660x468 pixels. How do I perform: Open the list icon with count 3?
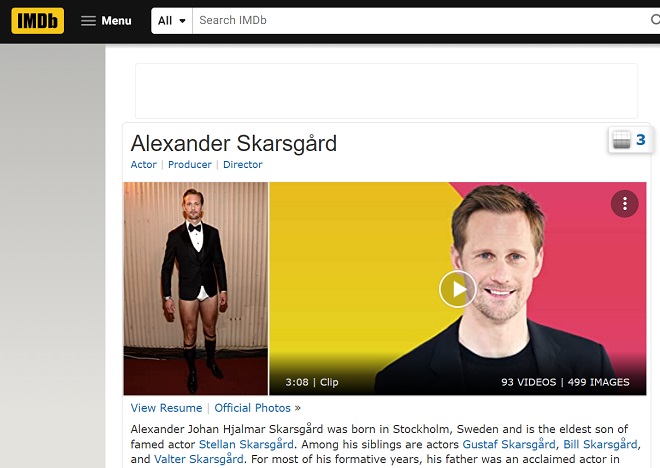pyautogui.click(x=629, y=140)
